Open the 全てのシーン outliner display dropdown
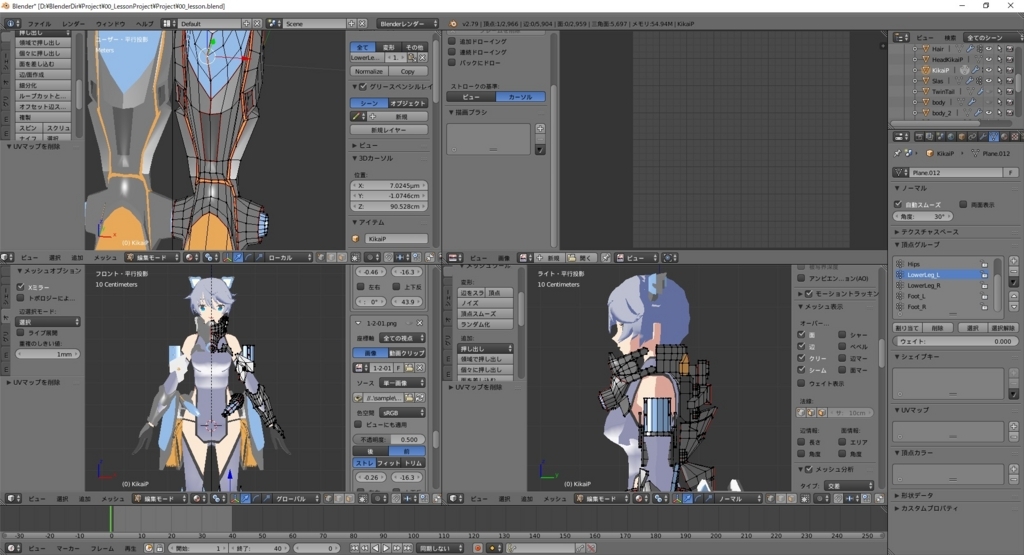This screenshot has width=1024, height=555. pos(993,38)
